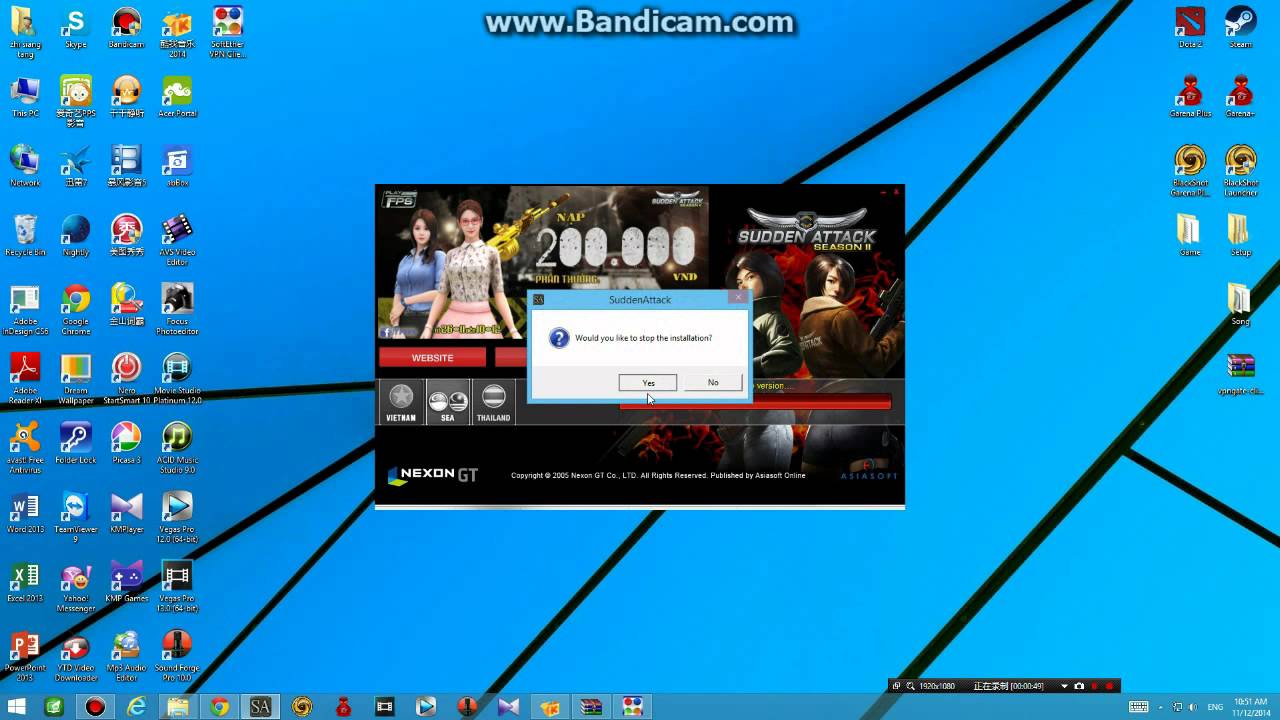Image resolution: width=1280 pixels, height=720 pixels.
Task: Select VIETNAM region in launcher
Action: (401, 402)
